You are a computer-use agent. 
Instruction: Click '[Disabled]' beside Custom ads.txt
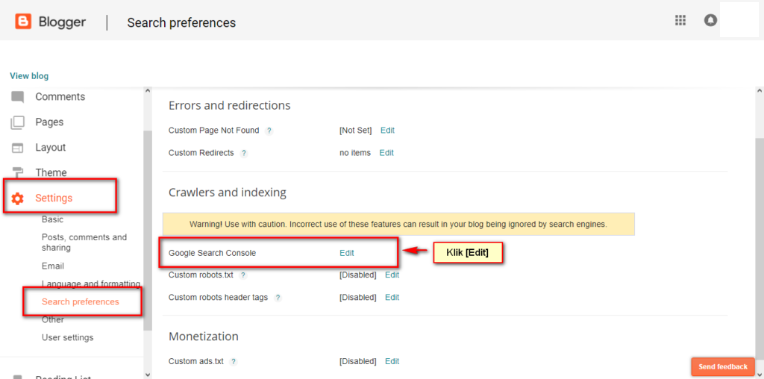tap(358, 361)
